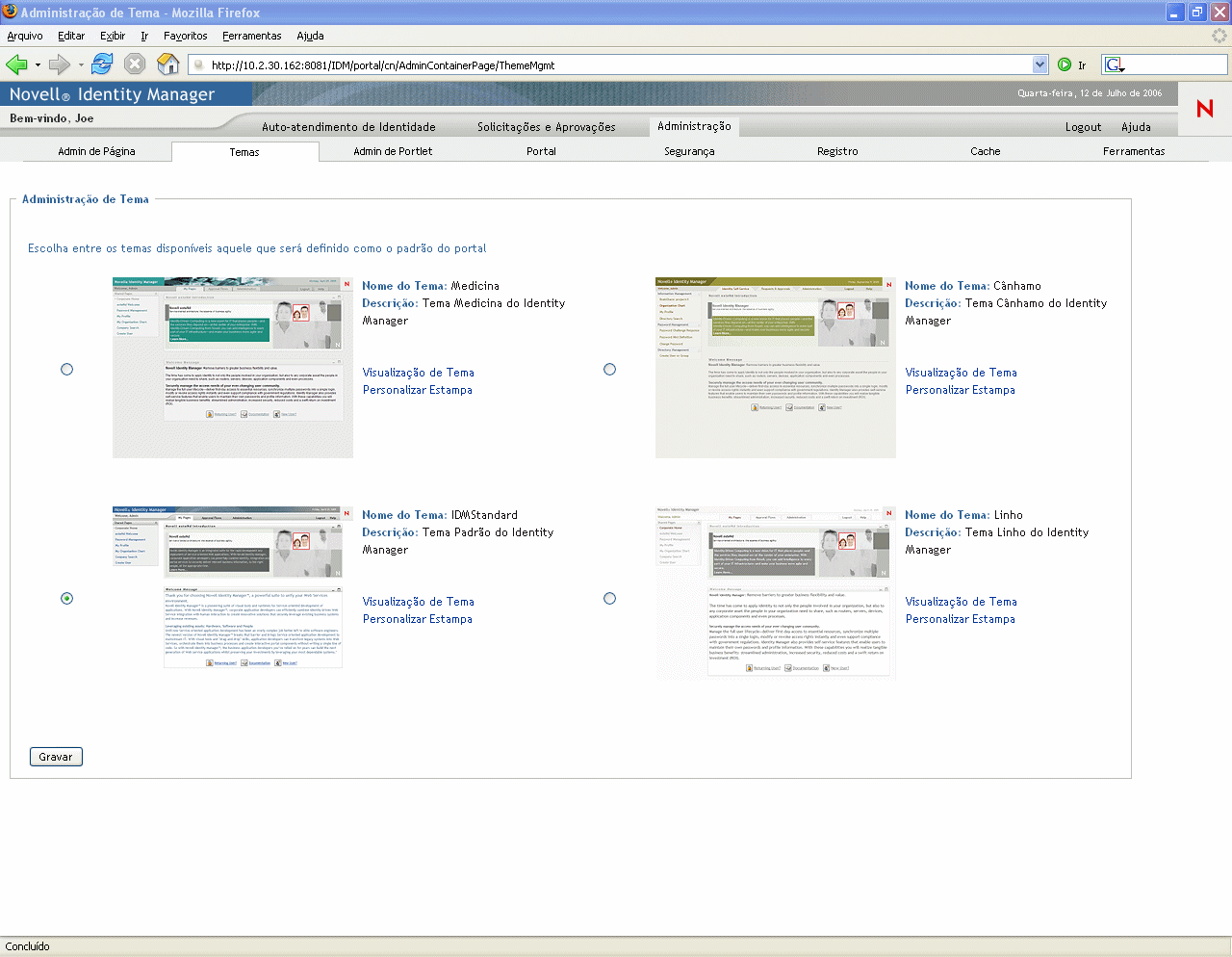Viewport: 1232px width, 957px height.
Task: Click Personalizar Estampa for Medicina theme
Action: pos(418,390)
